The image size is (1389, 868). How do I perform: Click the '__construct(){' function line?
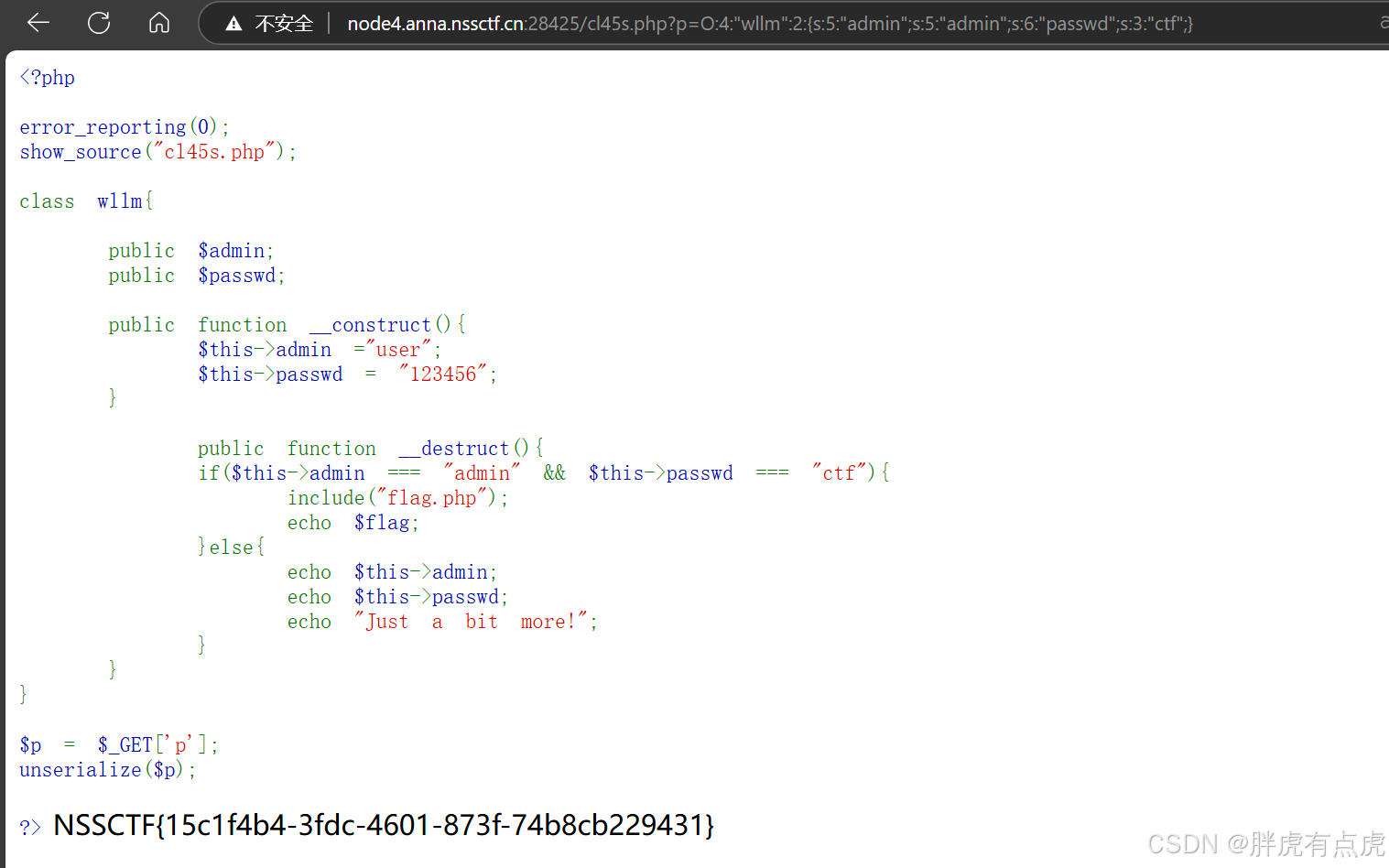point(288,325)
